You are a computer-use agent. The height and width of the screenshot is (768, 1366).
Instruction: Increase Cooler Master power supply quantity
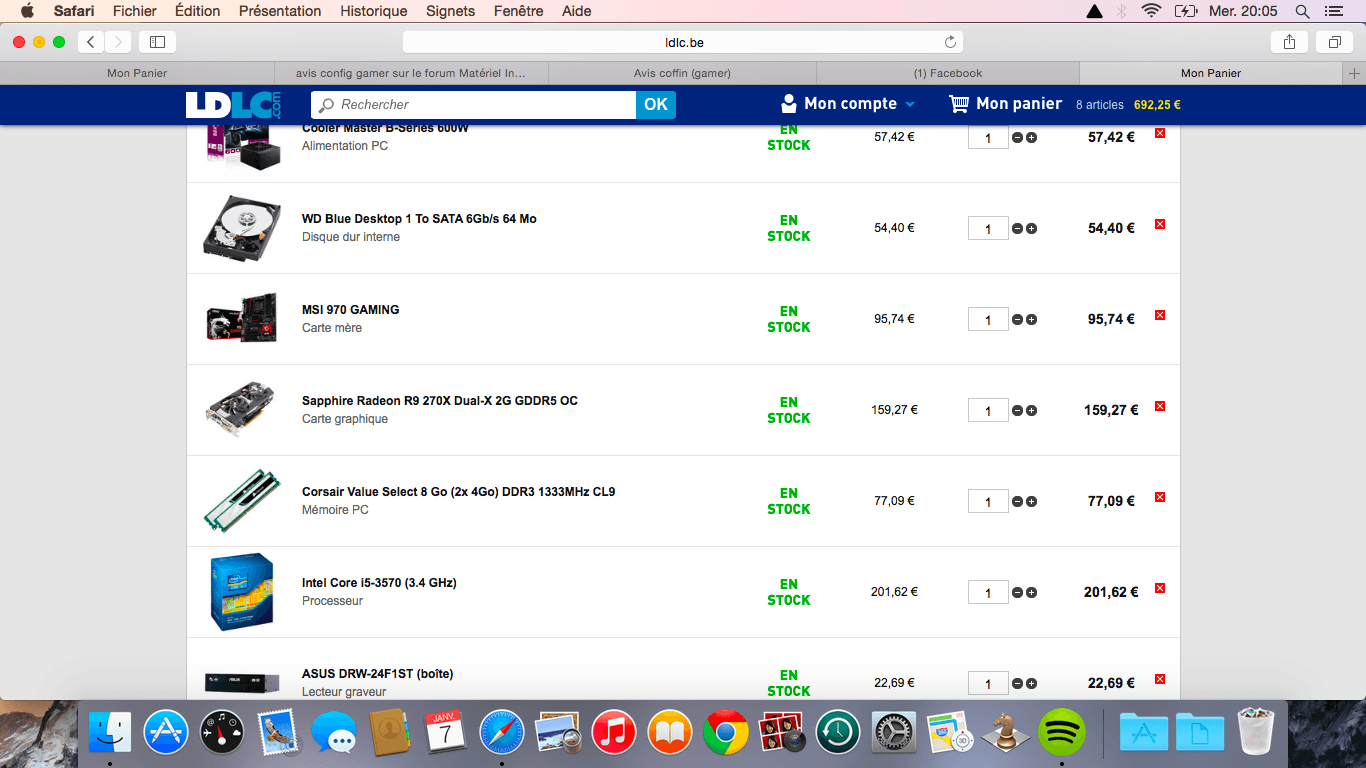pos(1031,138)
